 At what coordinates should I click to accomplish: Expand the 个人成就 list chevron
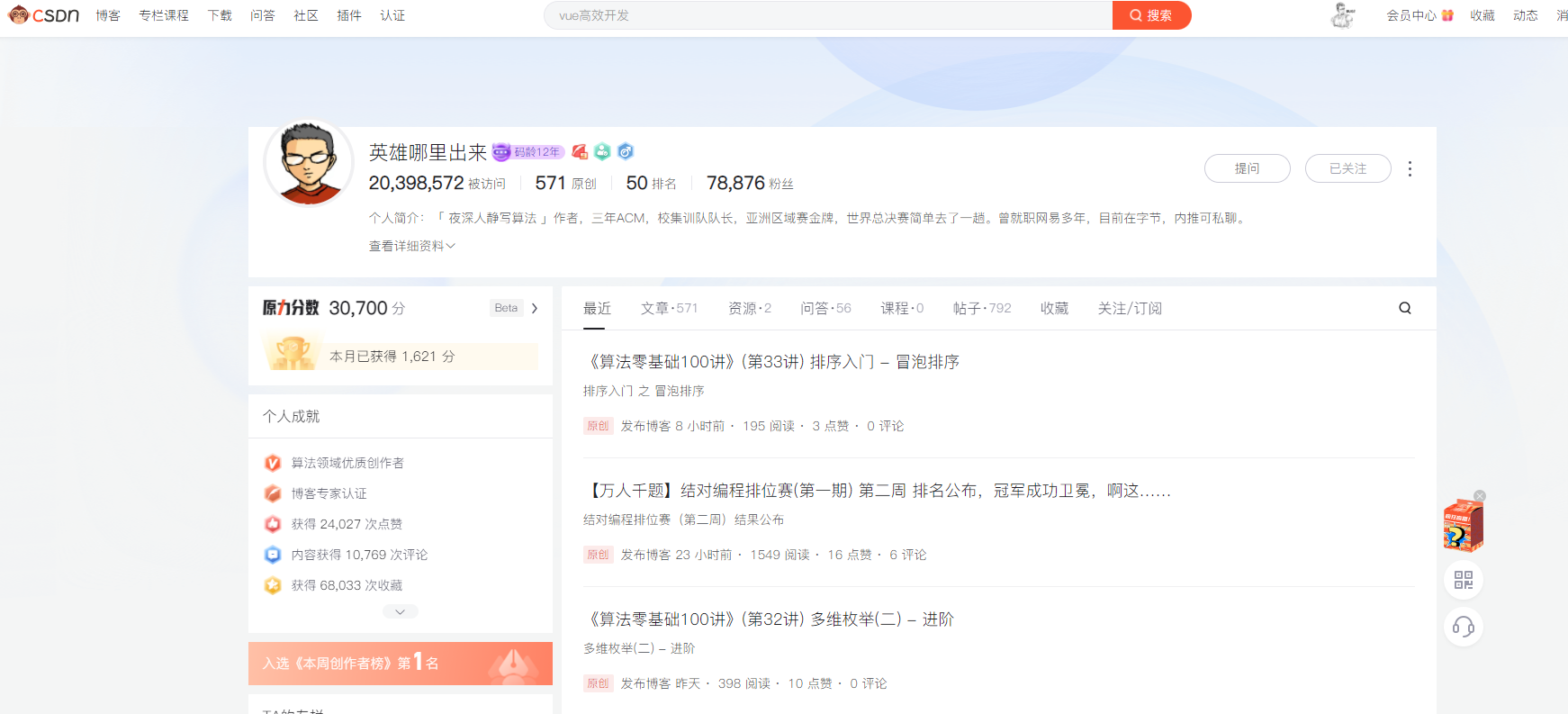click(x=401, y=612)
